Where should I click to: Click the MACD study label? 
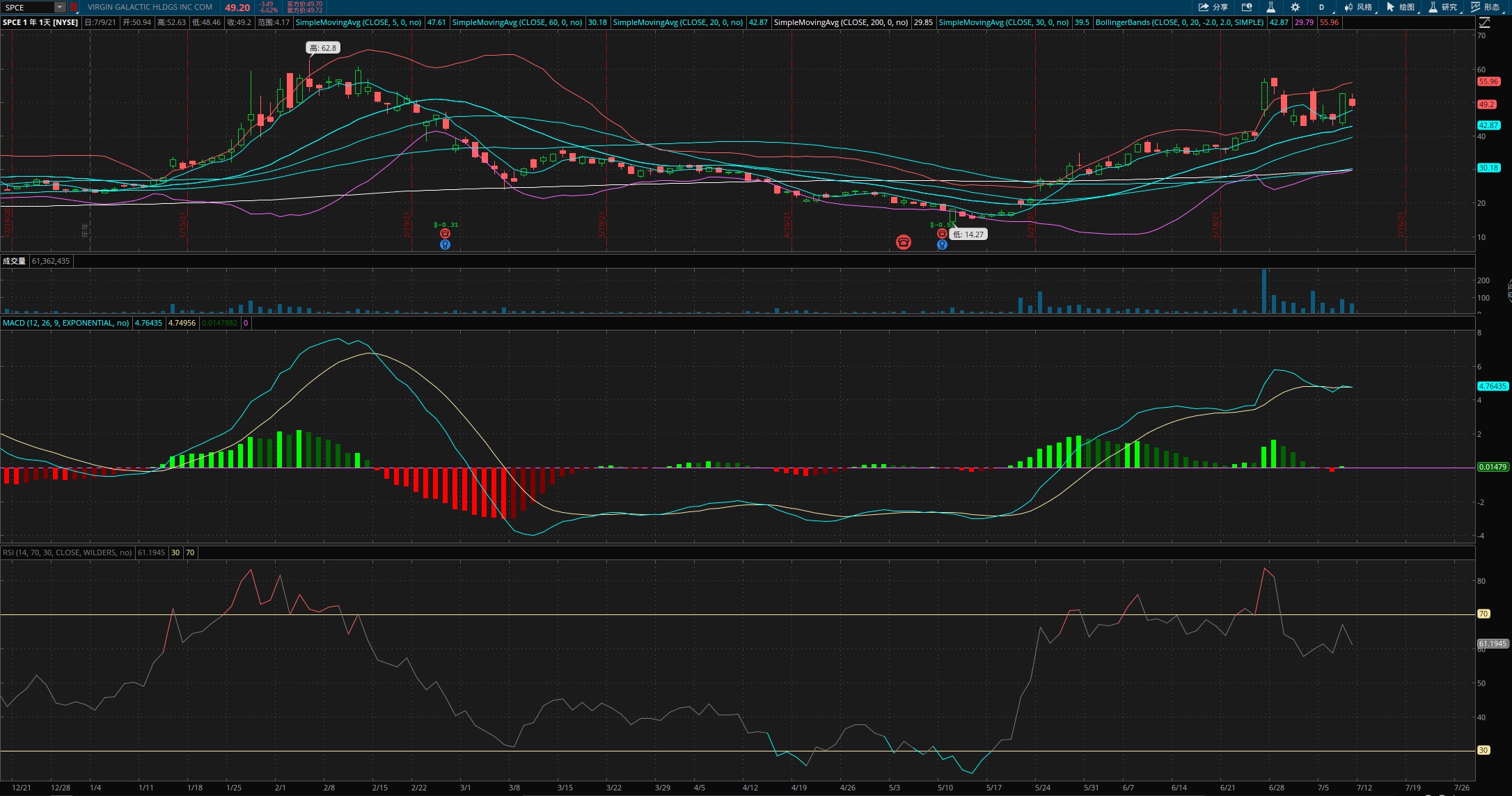coord(65,323)
